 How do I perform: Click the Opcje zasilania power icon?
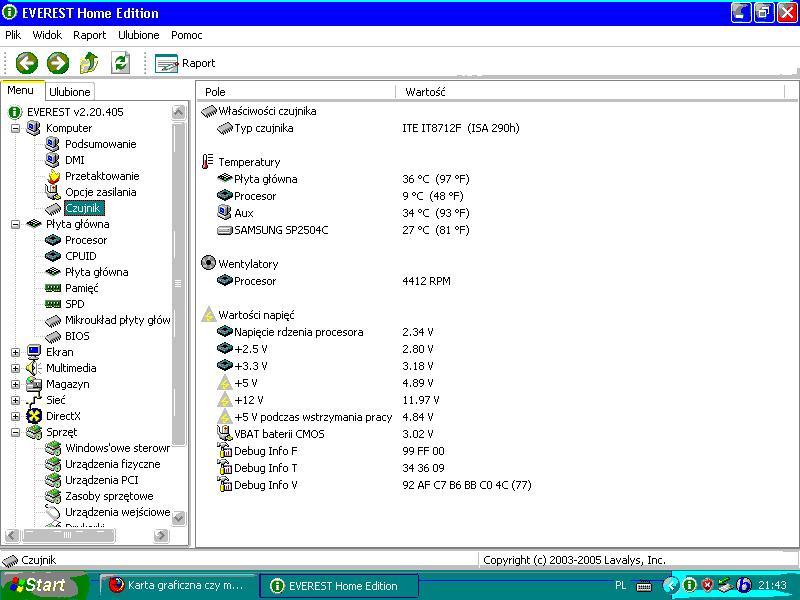pos(53,192)
